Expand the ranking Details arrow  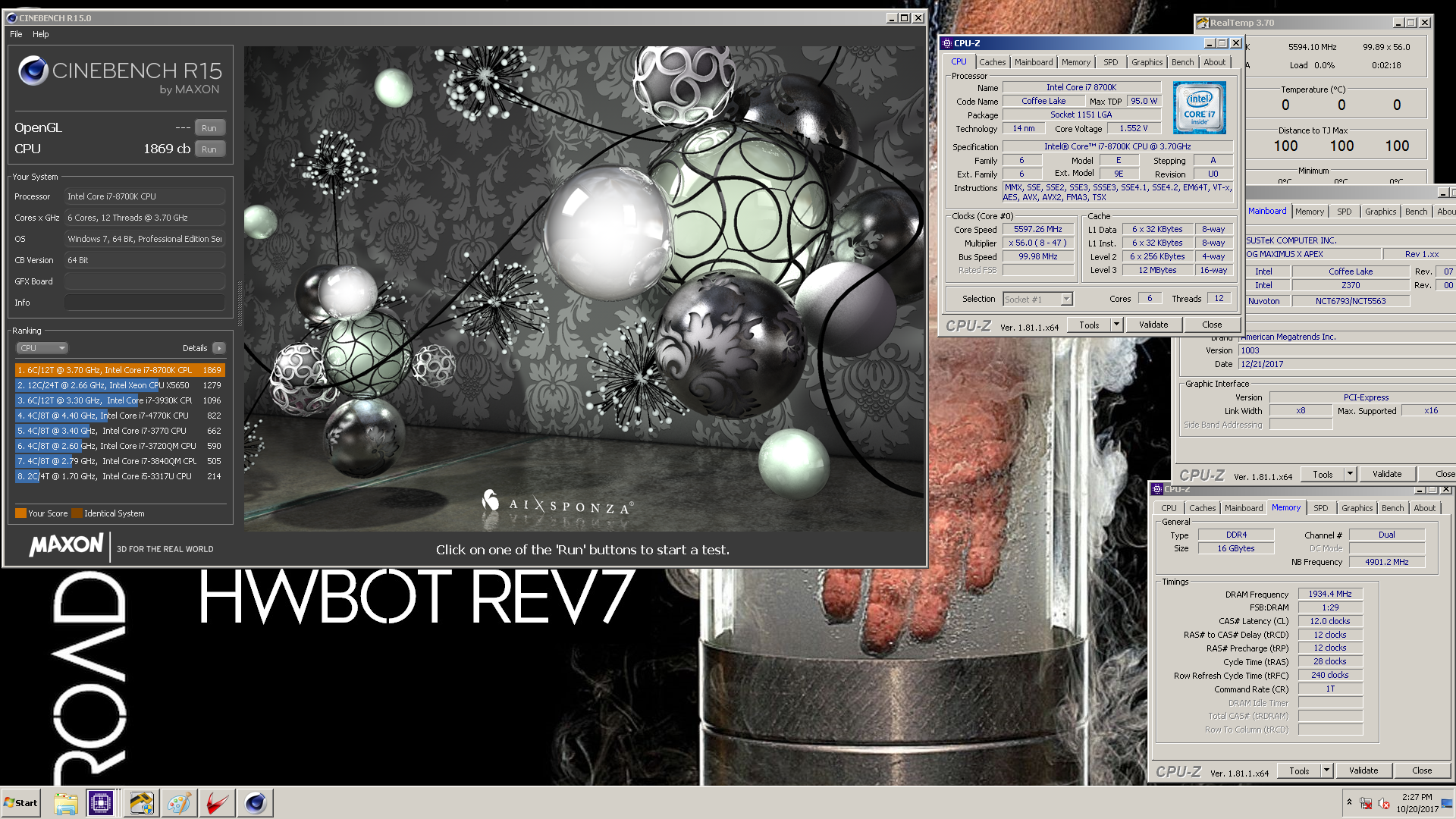tap(219, 348)
